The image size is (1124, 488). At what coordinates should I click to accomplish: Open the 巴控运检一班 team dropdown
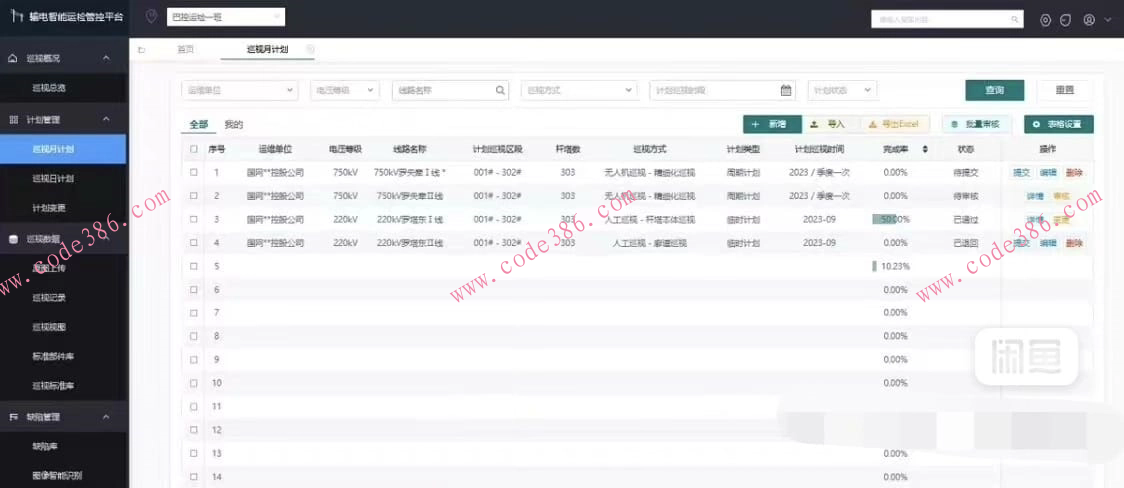coord(226,17)
